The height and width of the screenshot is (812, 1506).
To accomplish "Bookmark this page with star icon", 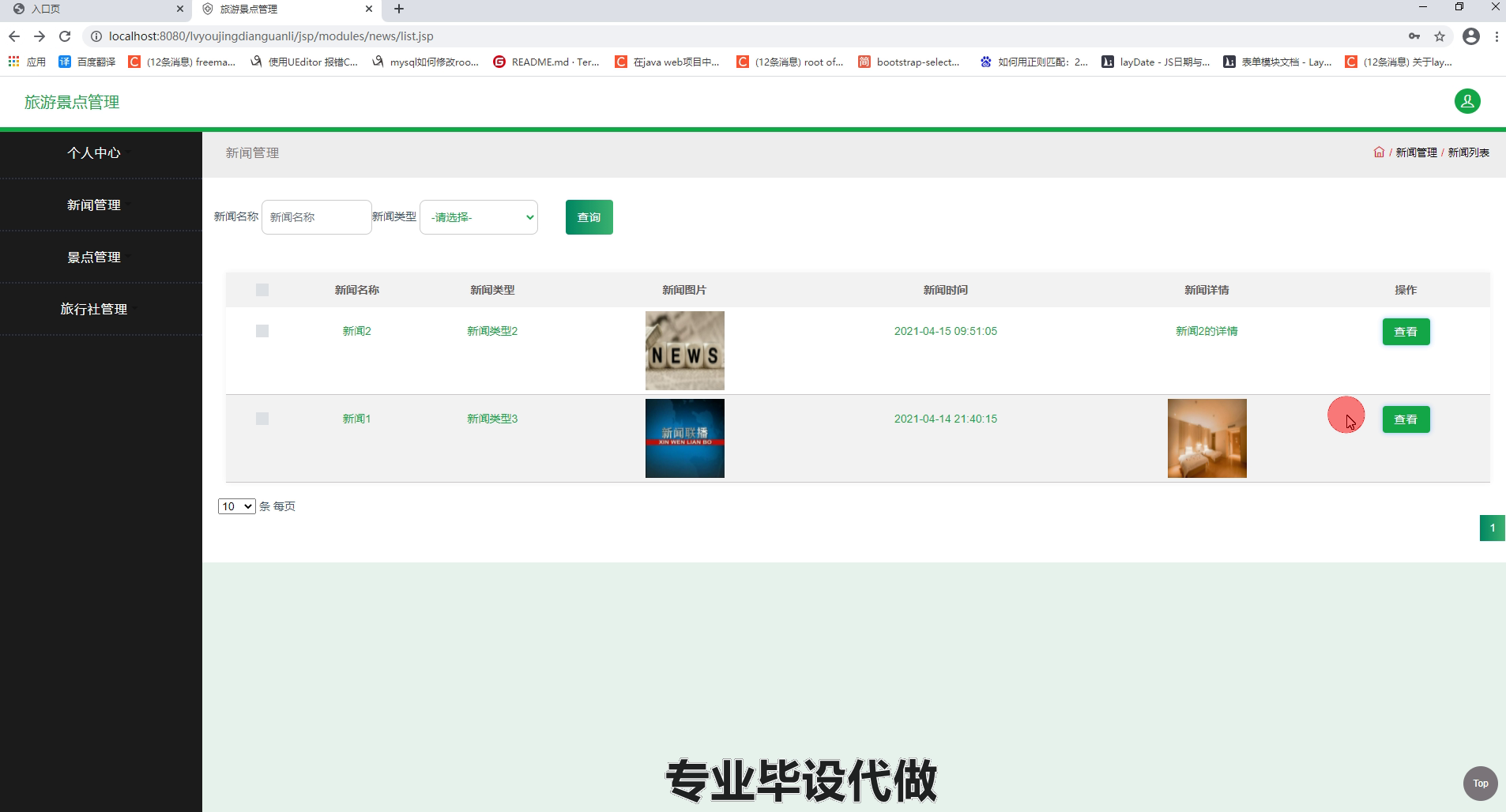I will (1440, 36).
